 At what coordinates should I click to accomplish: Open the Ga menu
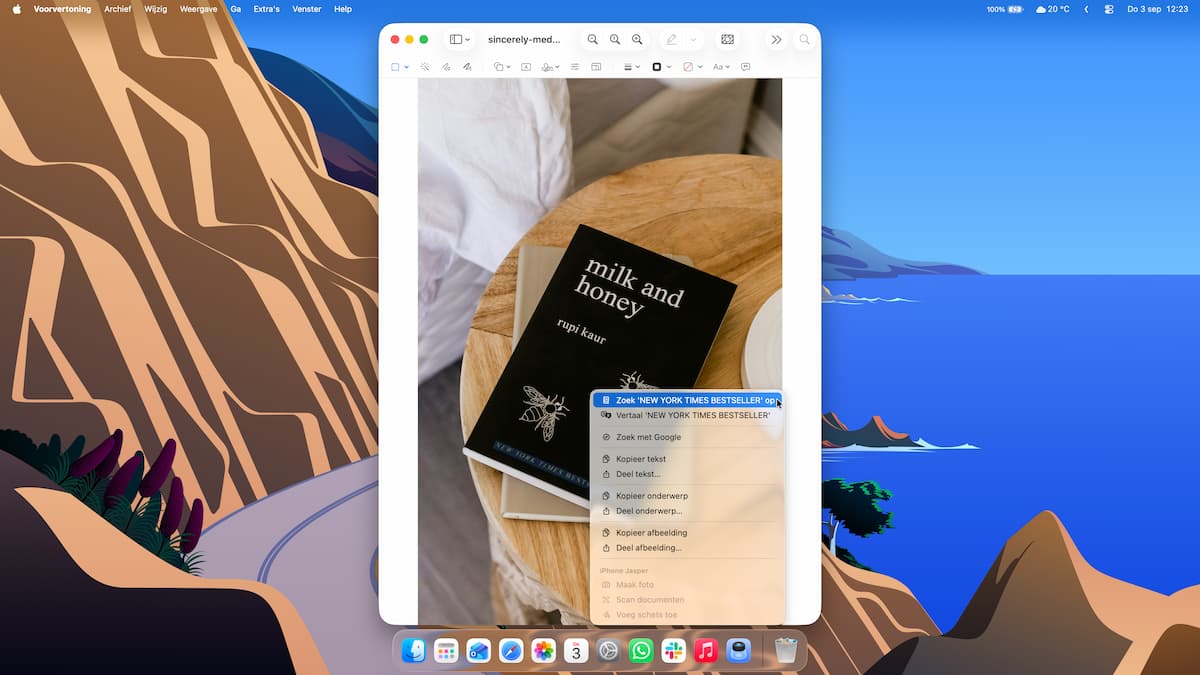point(236,9)
